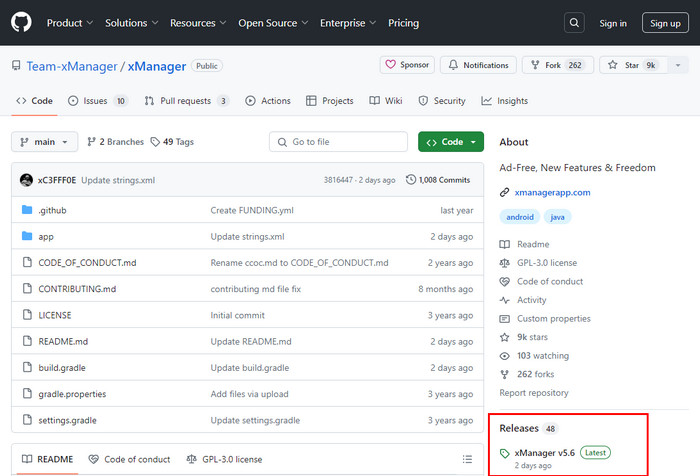The height and width of the screenshot is (476, 700).
Task: Open the LICENSE file
Action: click(54, 315)
